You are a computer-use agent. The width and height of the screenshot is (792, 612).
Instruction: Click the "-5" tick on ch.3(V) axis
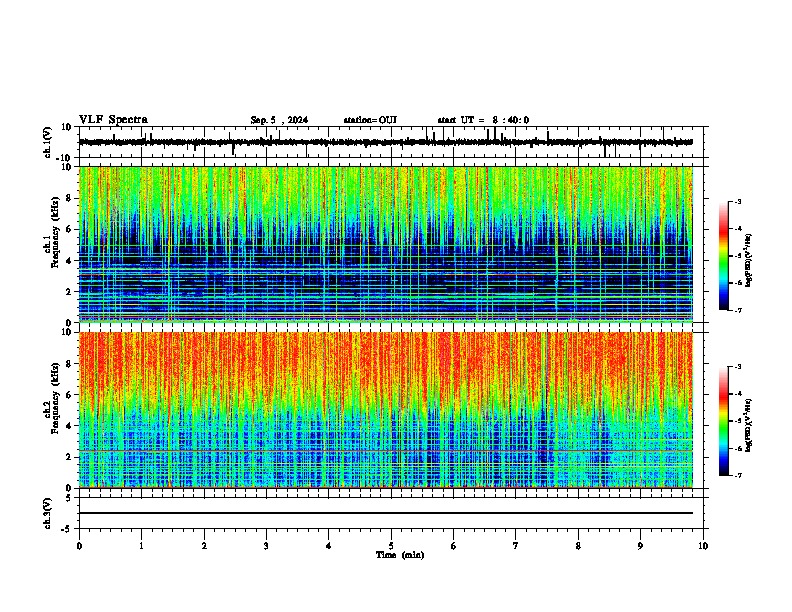click(67, 529)
